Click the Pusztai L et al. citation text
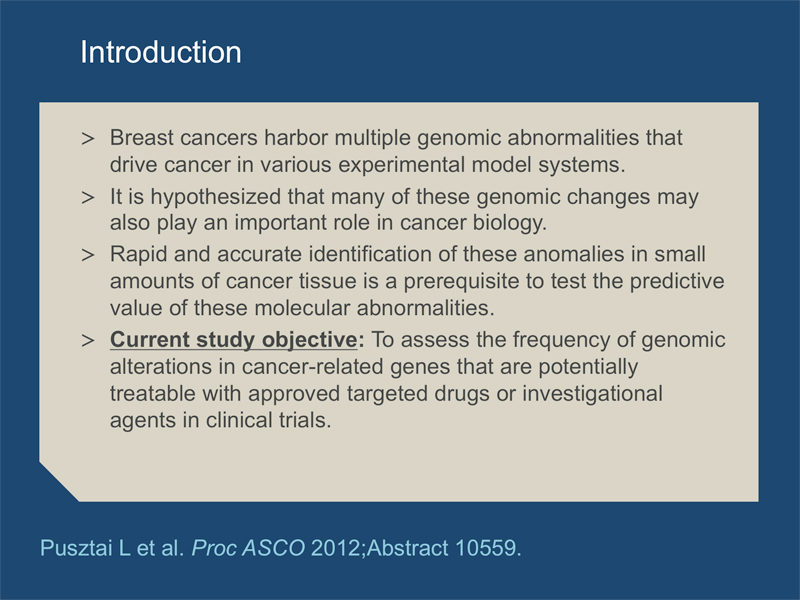The height and width of the screenshot is (600, 800). pyautogui.click(x=112, y=548)
